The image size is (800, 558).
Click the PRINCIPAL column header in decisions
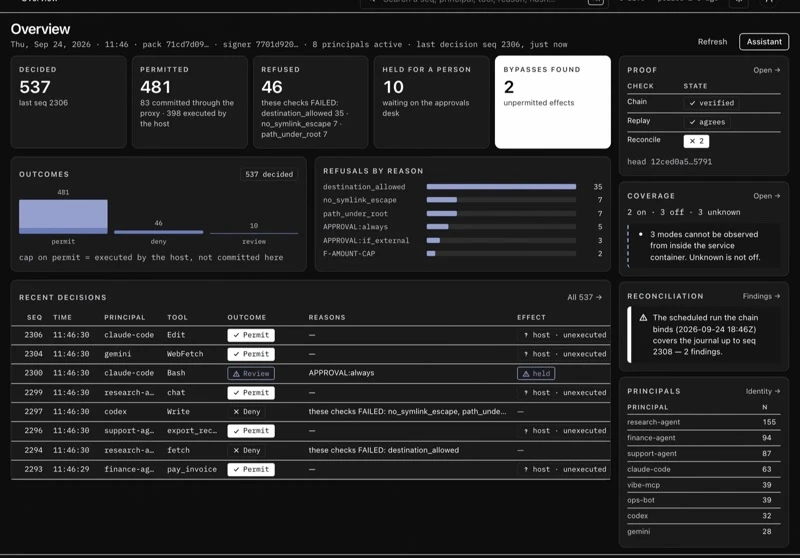tap(124, 317)
